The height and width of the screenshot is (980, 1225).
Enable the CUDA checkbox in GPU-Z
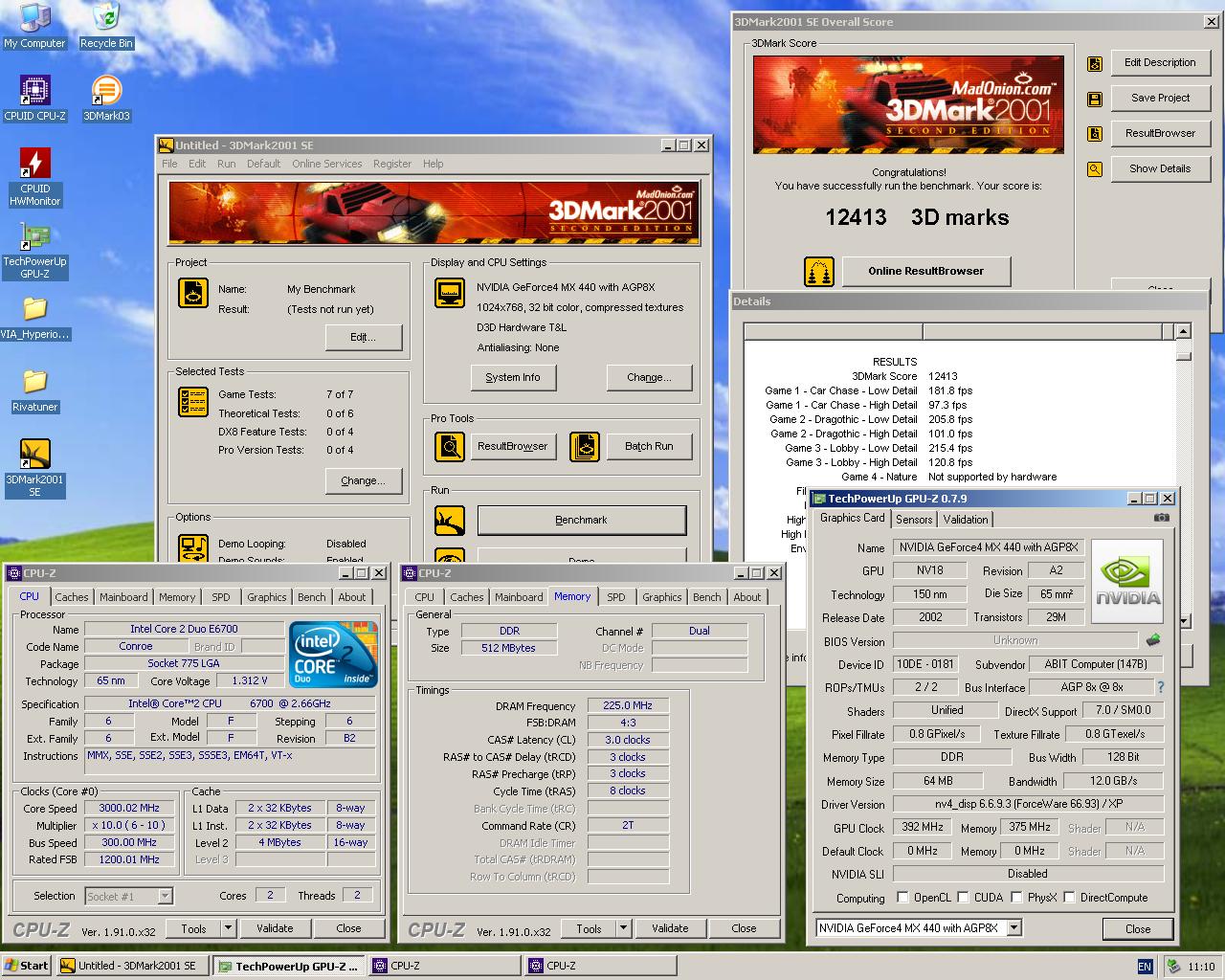point(963,898)
